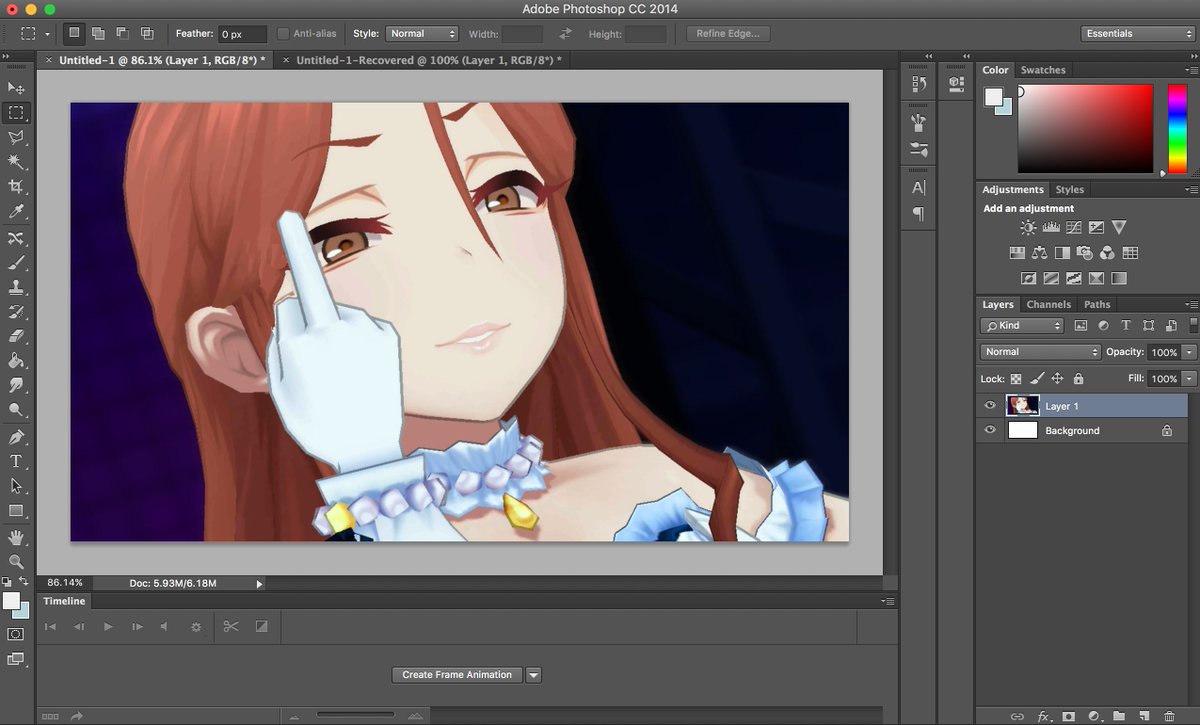Expand the Opacity slider dropdown arrow
This screenshot has width=1200, height=725.
[x=1189, y=352]
